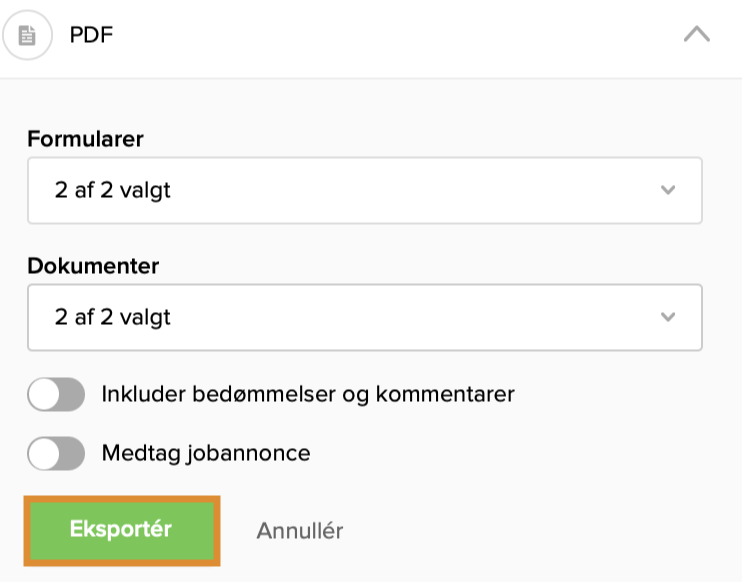
Task: Click the PDF document icon
Action: pyautogui.click(x=27, y=36)
